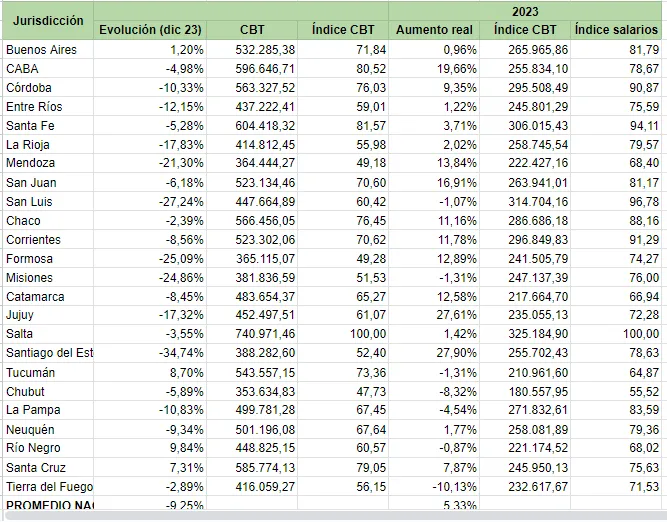Select Córdoba's evolution cell -10,33%
Image resolution: width=667 pixels, height=522 pixels.
tap(180, 87)
